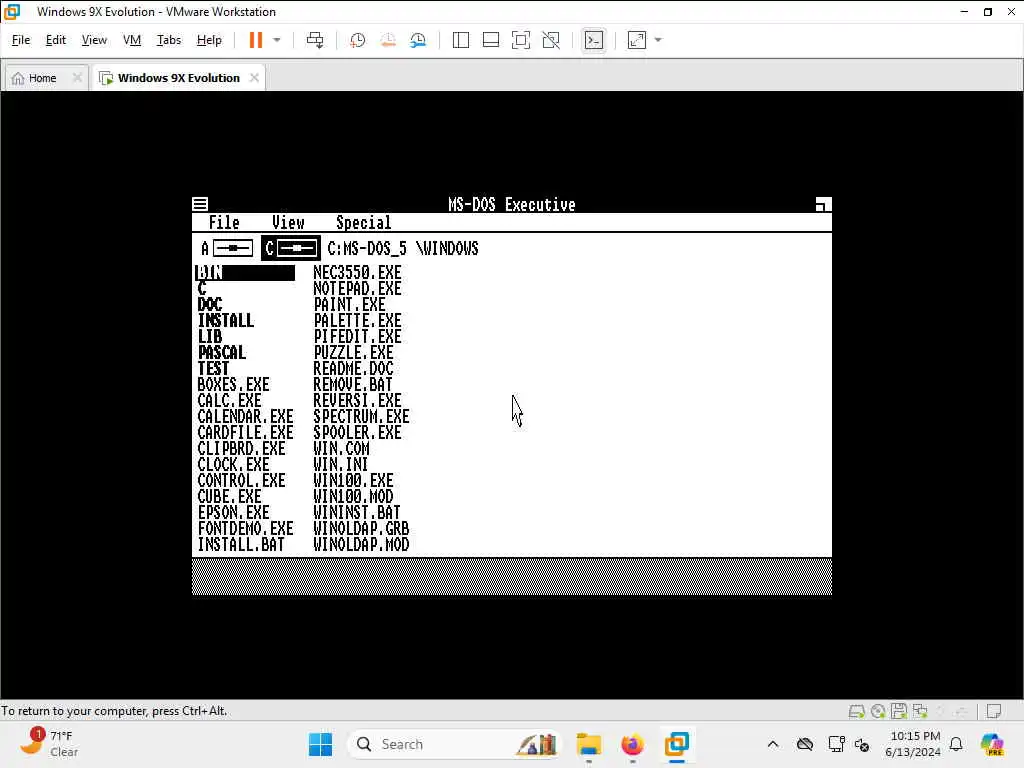Close the Windows 9X Evolution tab
The height and width of the screenshot is (768, 1024).
(x=254, y=78)
